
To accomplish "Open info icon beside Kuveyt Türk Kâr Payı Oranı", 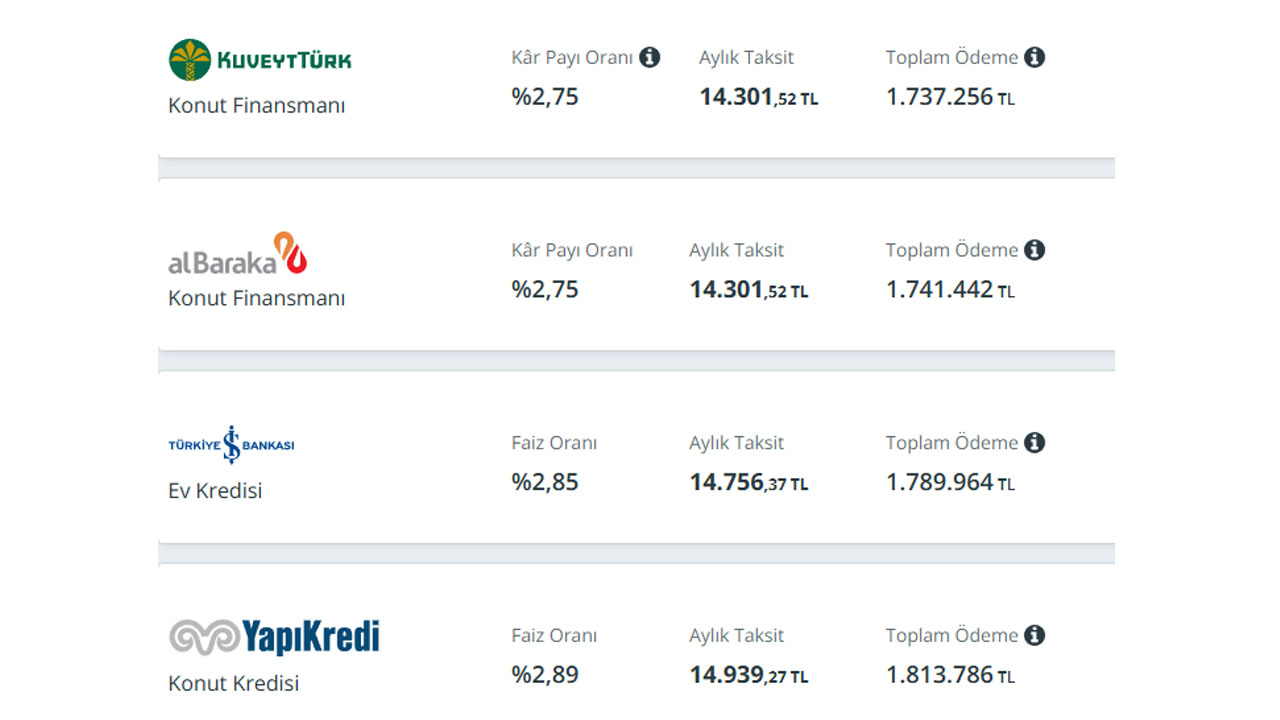I will [x=650, y=57].
